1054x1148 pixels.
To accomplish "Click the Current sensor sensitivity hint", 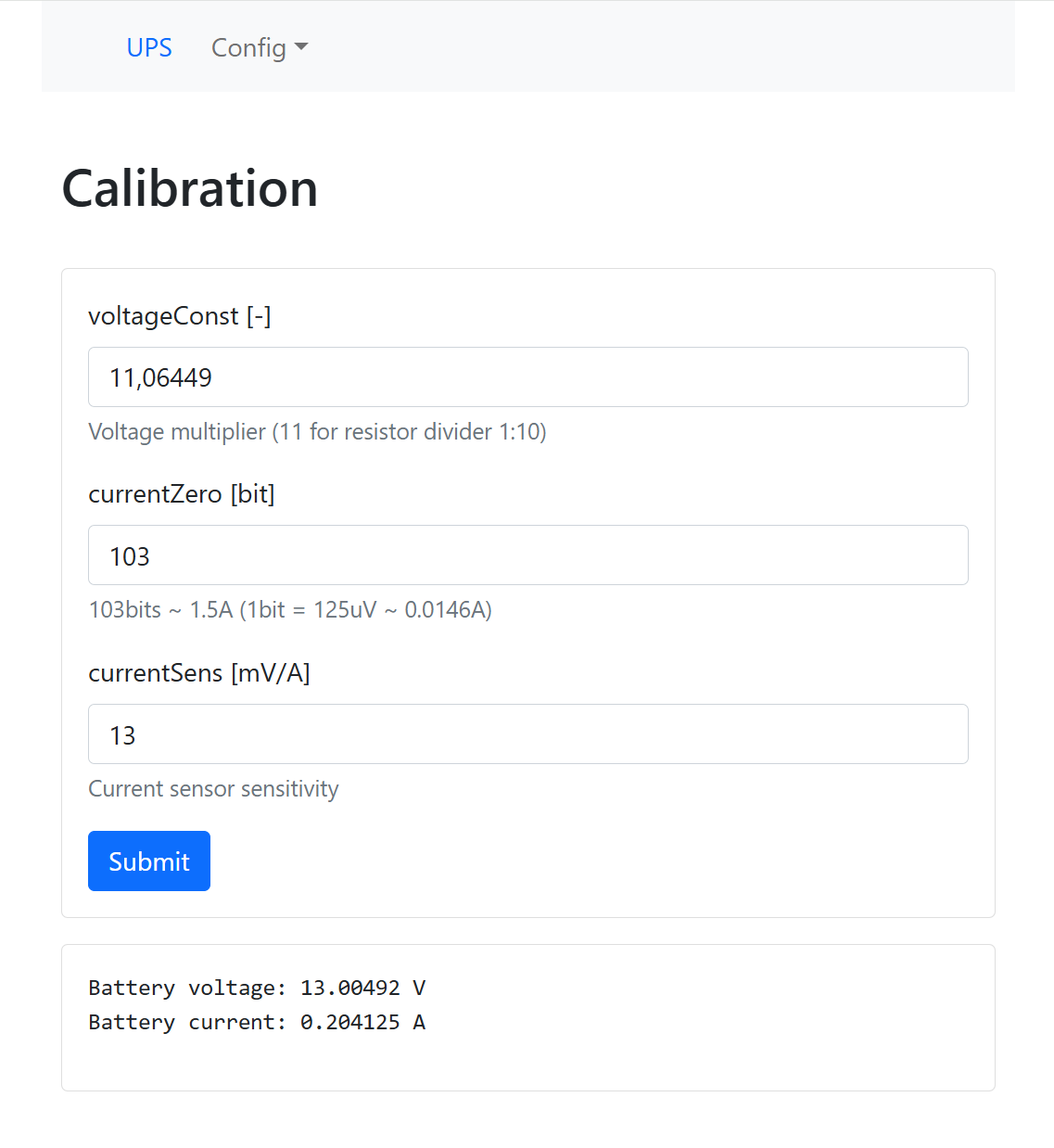I will pyautogui.click(x=213, y=789).
